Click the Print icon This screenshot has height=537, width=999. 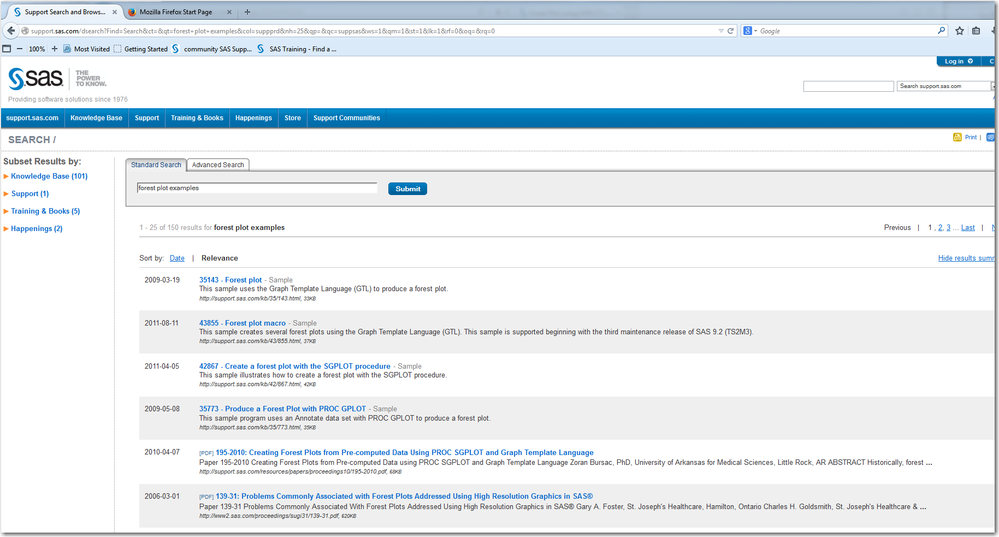tap(957, 137)
